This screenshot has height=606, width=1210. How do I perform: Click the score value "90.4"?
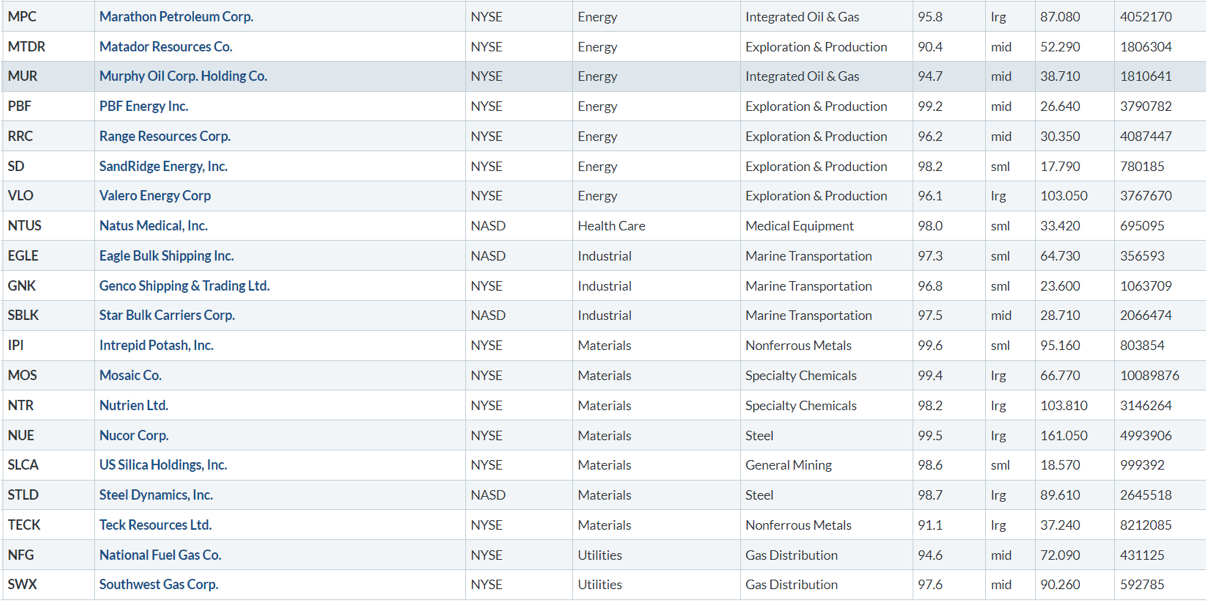(x=930, y=47)
